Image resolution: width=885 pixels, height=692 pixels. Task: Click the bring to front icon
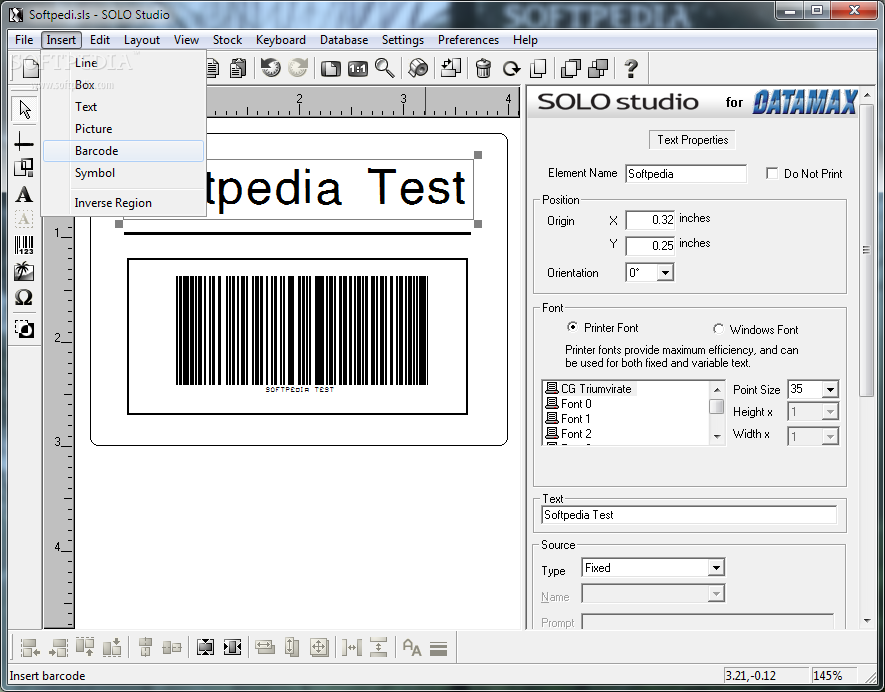571,69
